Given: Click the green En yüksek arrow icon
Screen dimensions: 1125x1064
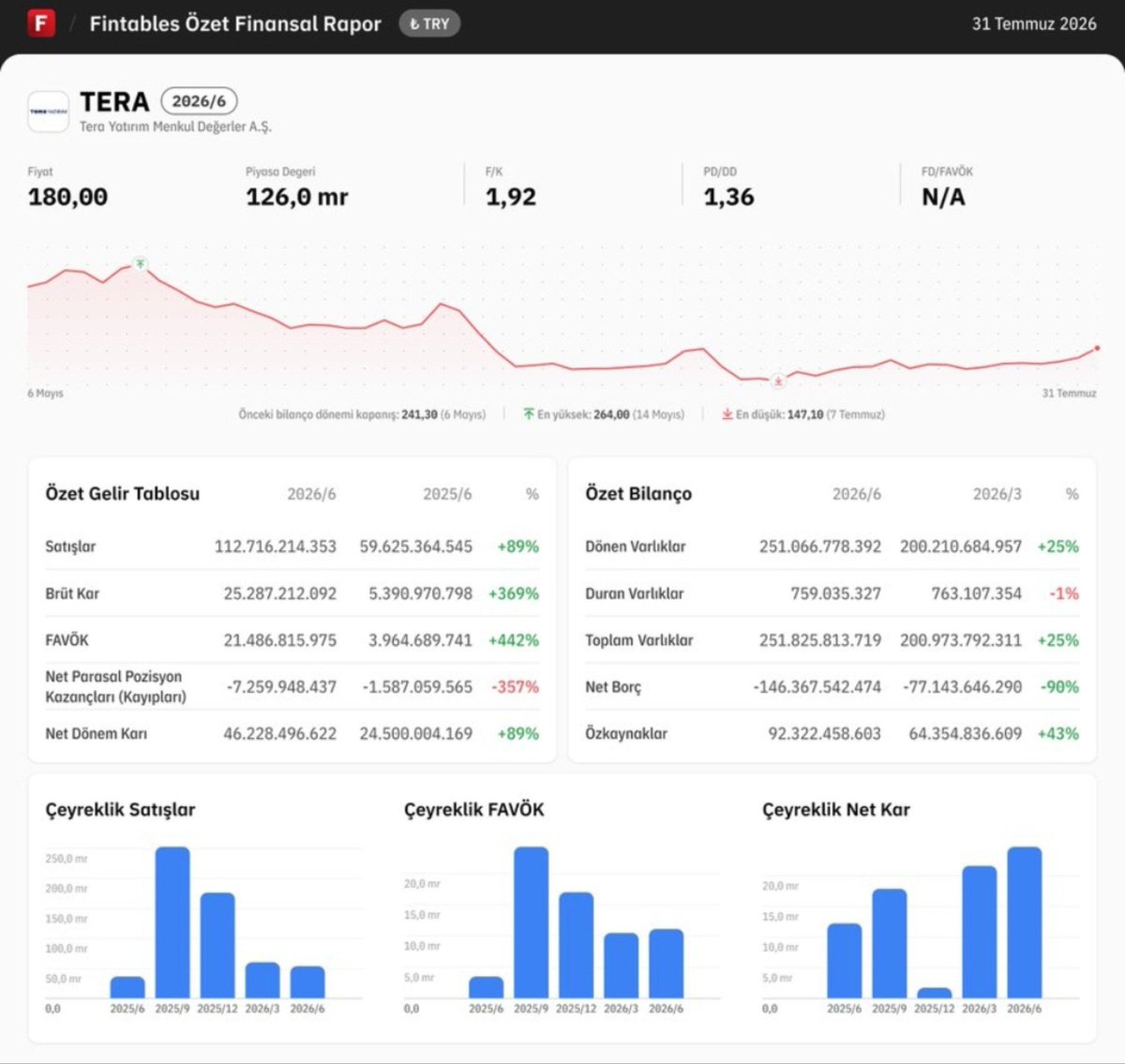Looking at the screenshot, I should 529,414.
